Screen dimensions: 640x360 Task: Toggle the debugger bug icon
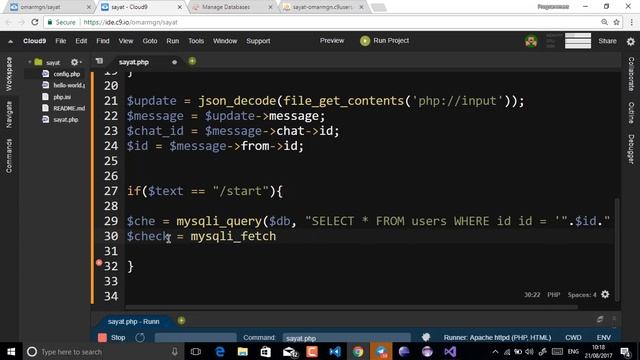pos(426,337)
